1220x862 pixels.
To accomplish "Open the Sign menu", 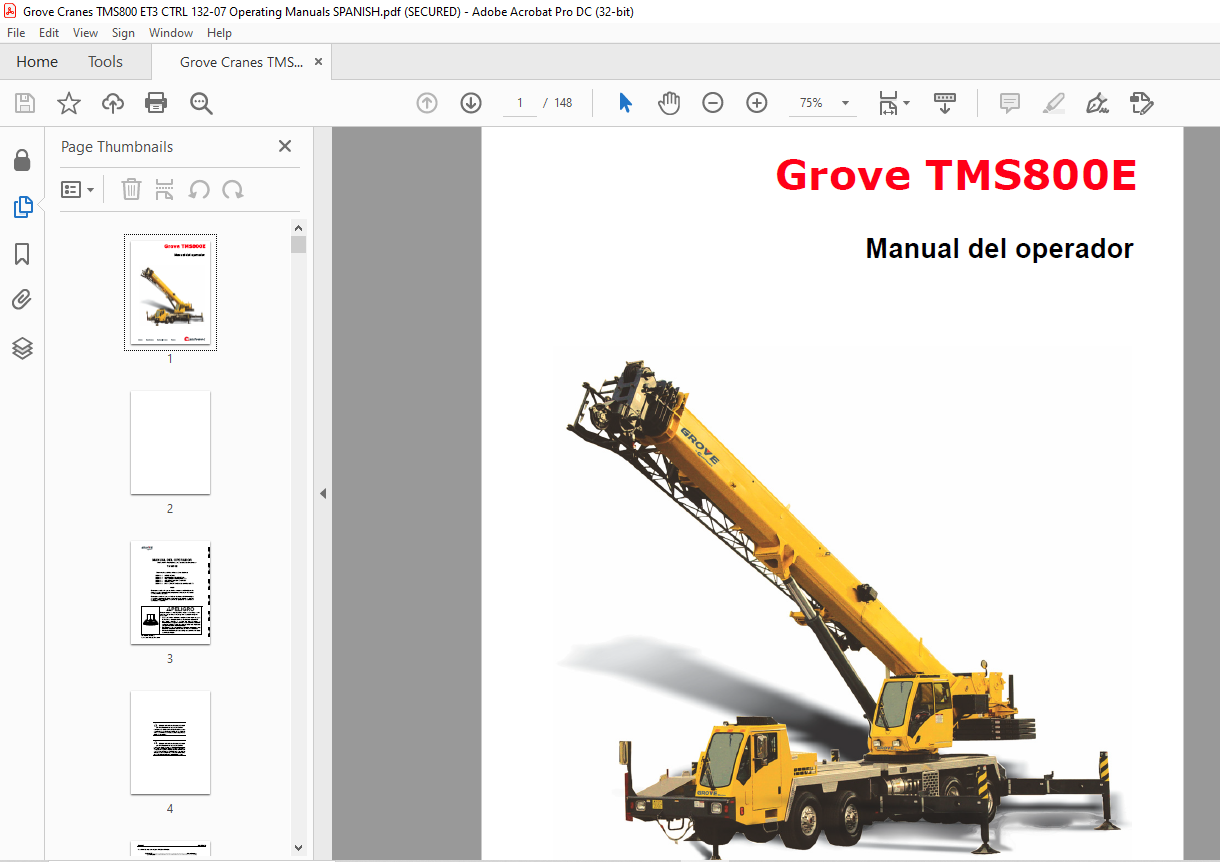I will 123,33.
